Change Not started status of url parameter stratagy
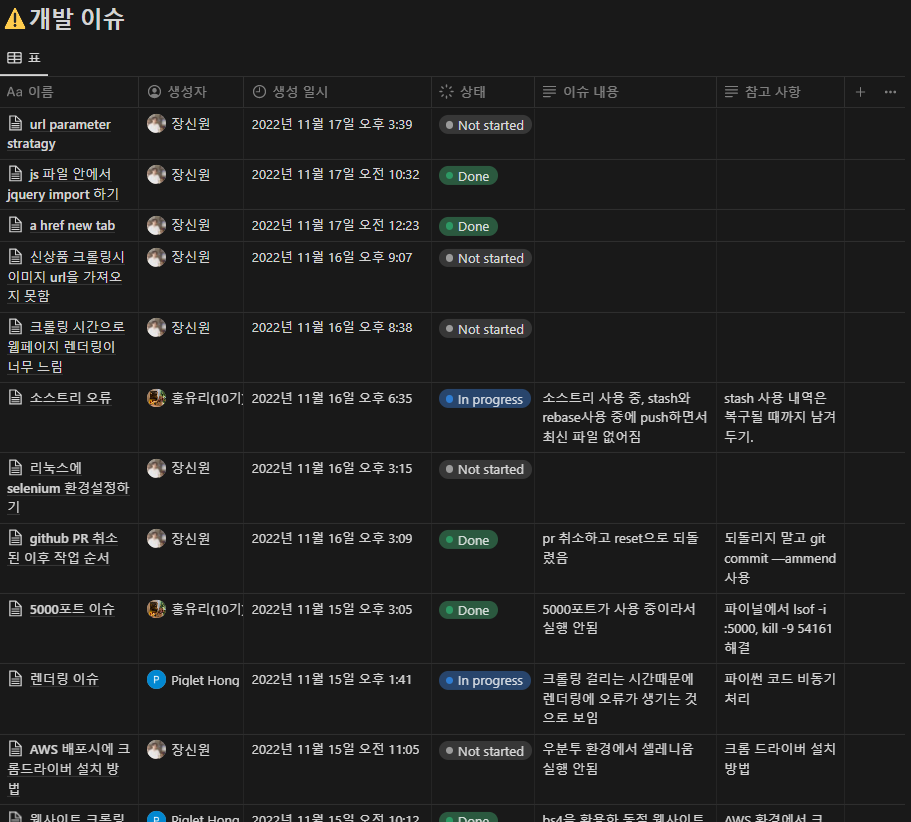The width and height of the screenshot is (911, 822). [x=485, y=125]
